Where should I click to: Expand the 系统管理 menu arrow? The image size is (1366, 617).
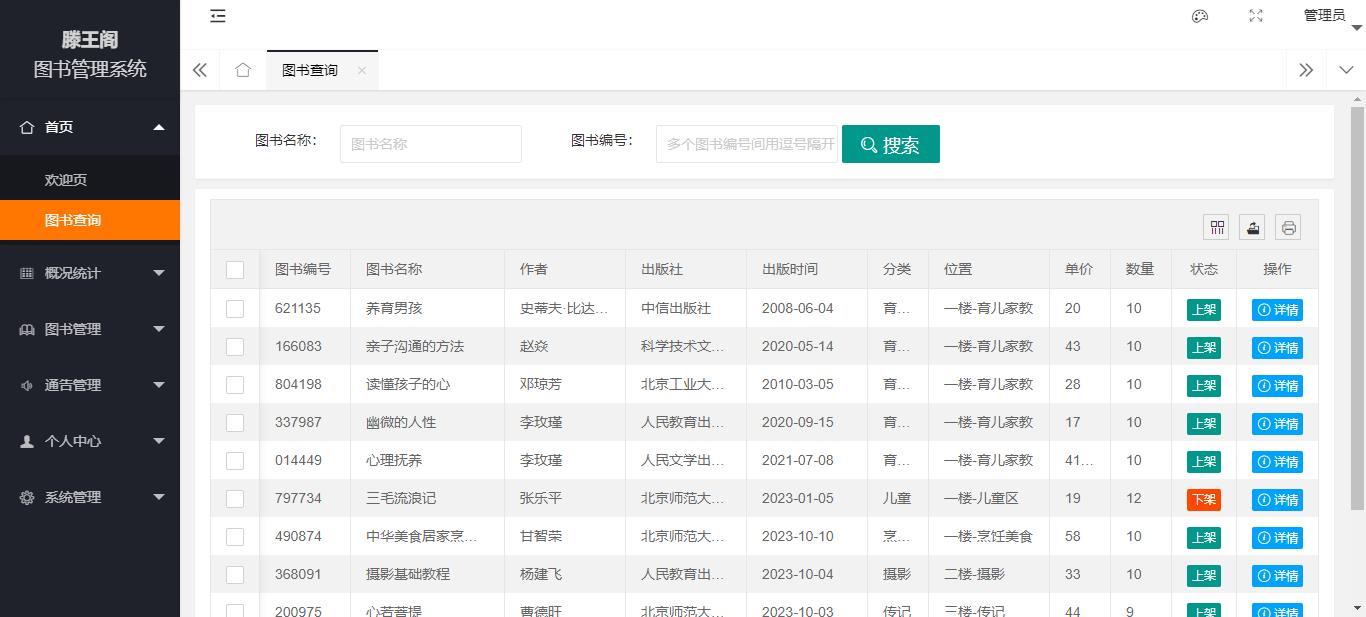point(159,497)
